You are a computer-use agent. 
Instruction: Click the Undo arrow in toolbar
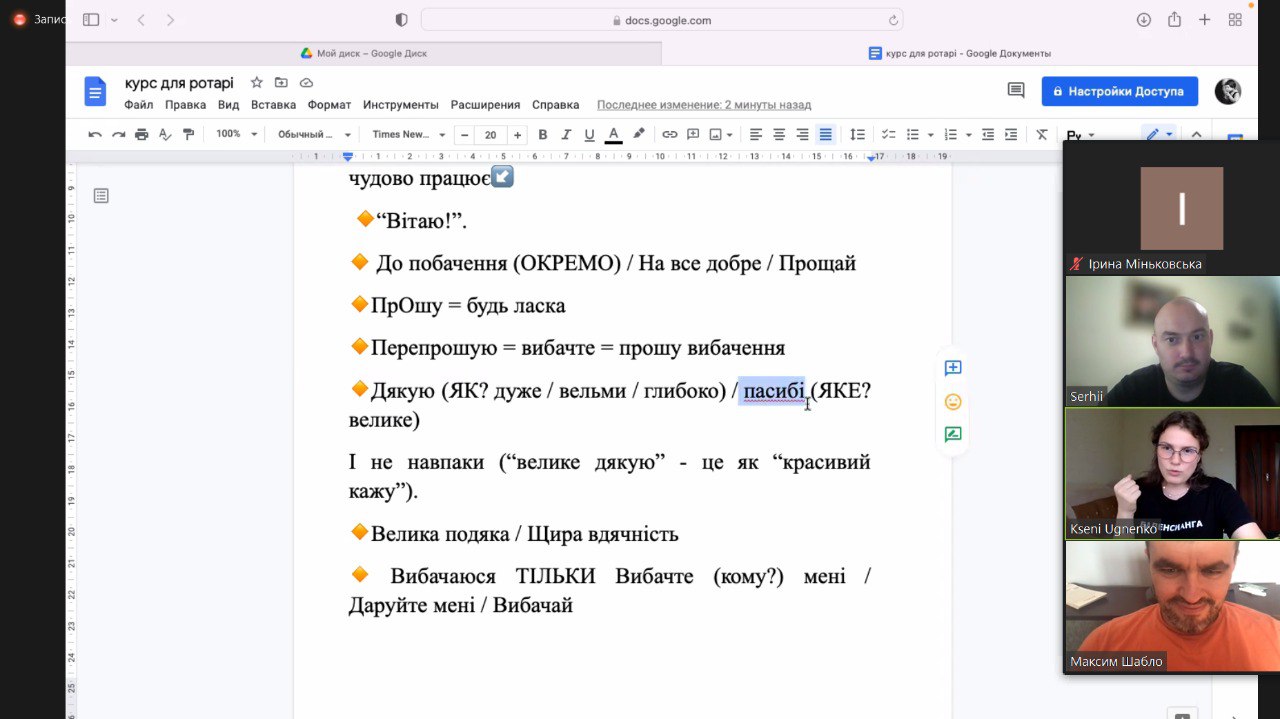(95, 135)
